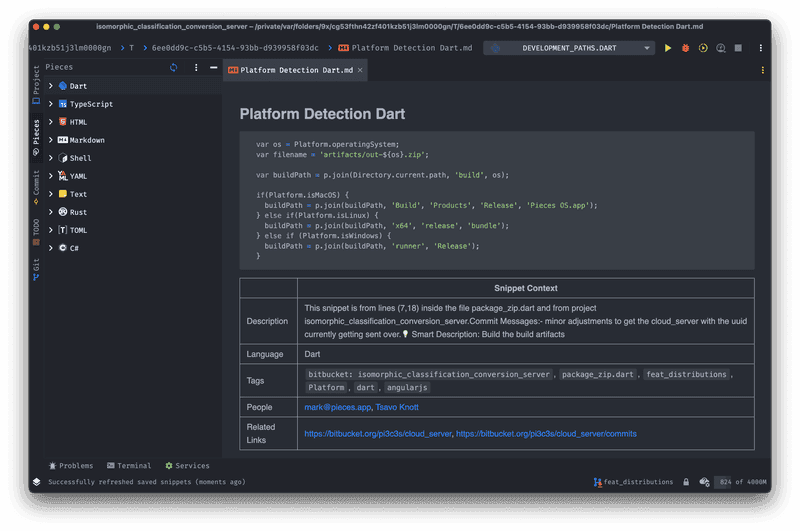This screenshot has width=800, height=531.
Task: Click the cloud sync status icon
Action: click(705, 482)
